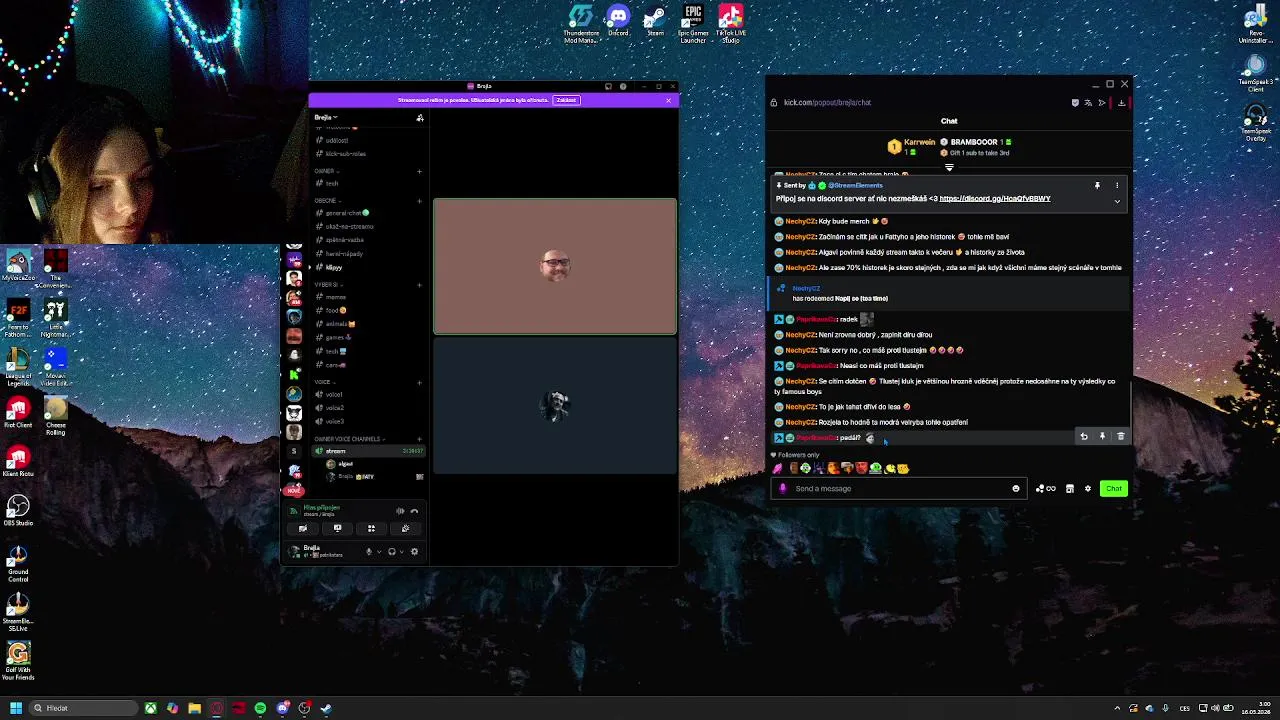Image resolution: width=1280 pixels, height=720 pixels.
Task: Click the delete message trash icon in Kick chat
Action: point(1120,436)
